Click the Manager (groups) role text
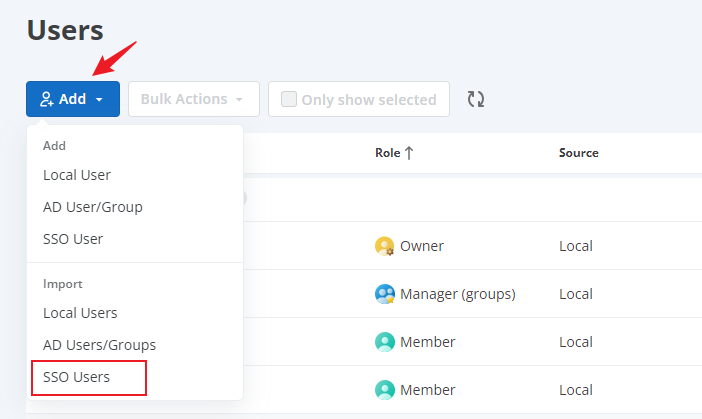Image resolution: width=702 pixels, height=419 pixels. pos(458,294)
